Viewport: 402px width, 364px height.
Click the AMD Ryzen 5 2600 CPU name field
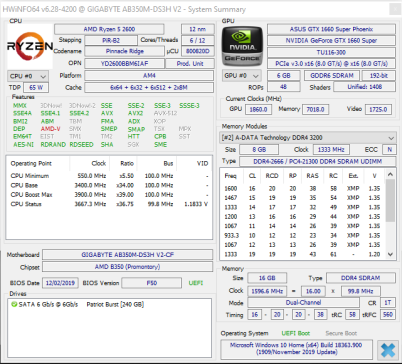[109, 29]
